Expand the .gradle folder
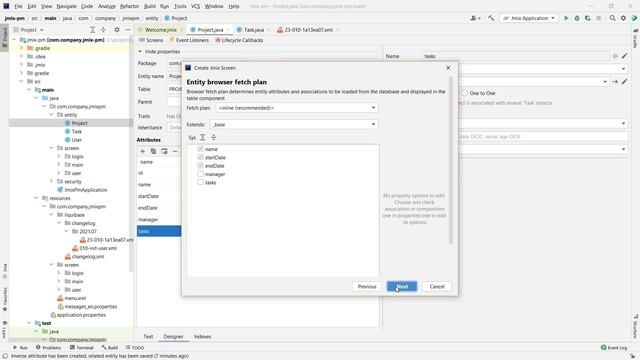This screenshot has height=360, width=640. pos(22,48)
